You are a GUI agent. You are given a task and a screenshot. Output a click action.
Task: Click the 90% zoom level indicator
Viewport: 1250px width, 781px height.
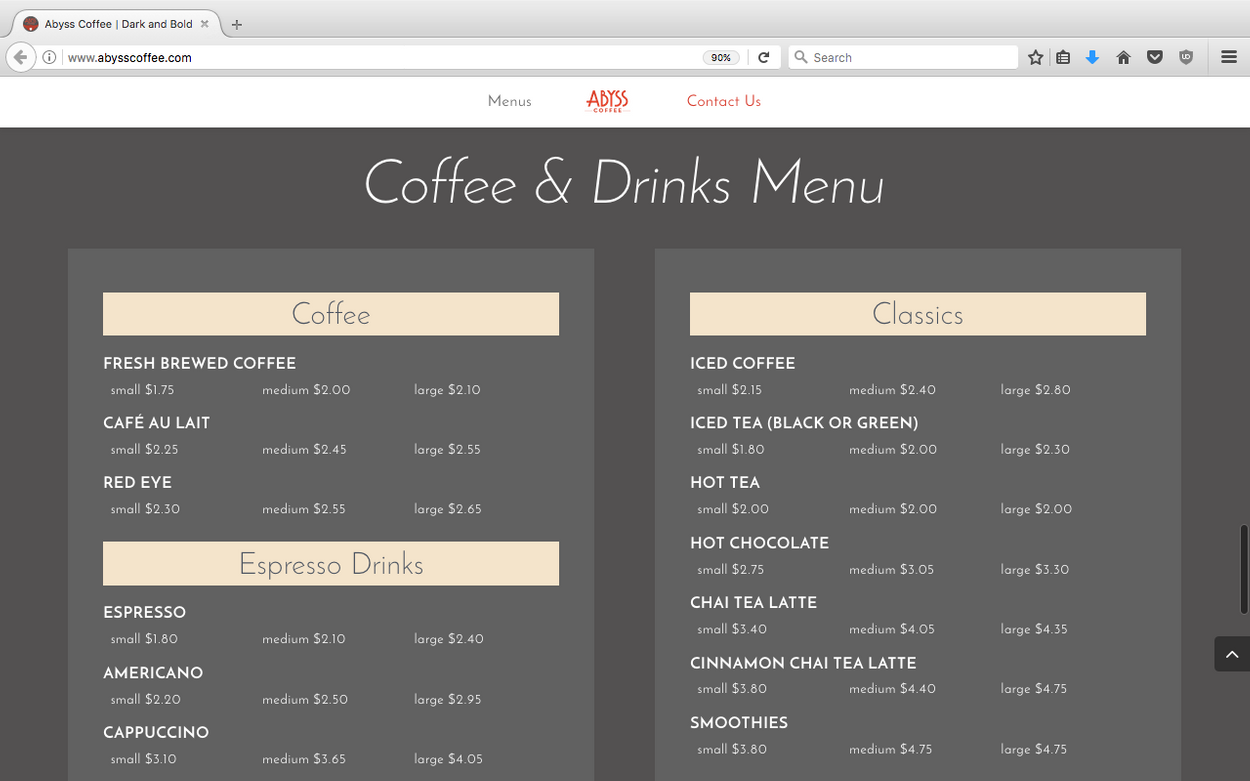(721, 58)
